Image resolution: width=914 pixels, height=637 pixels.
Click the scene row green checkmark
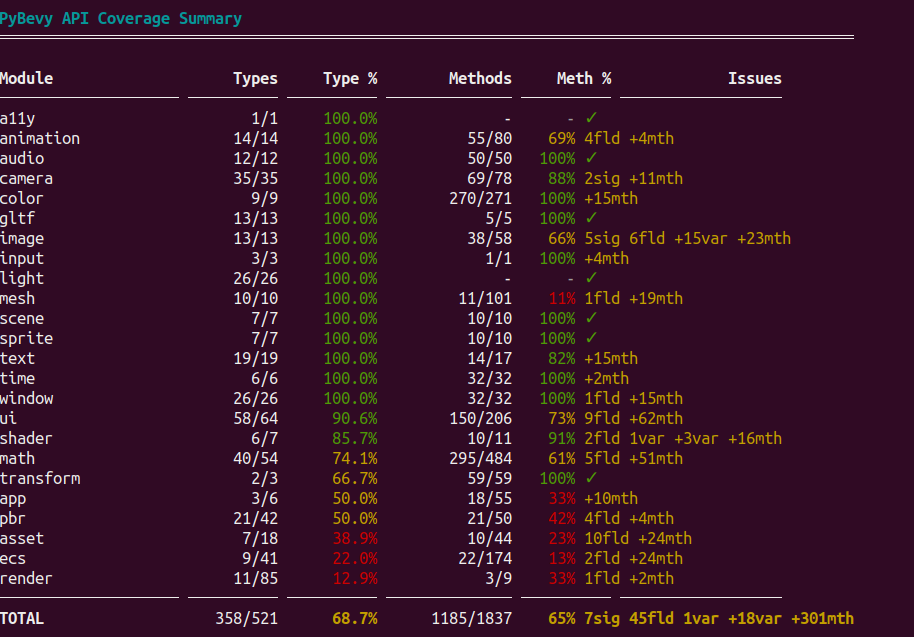[x=591, y=318]
